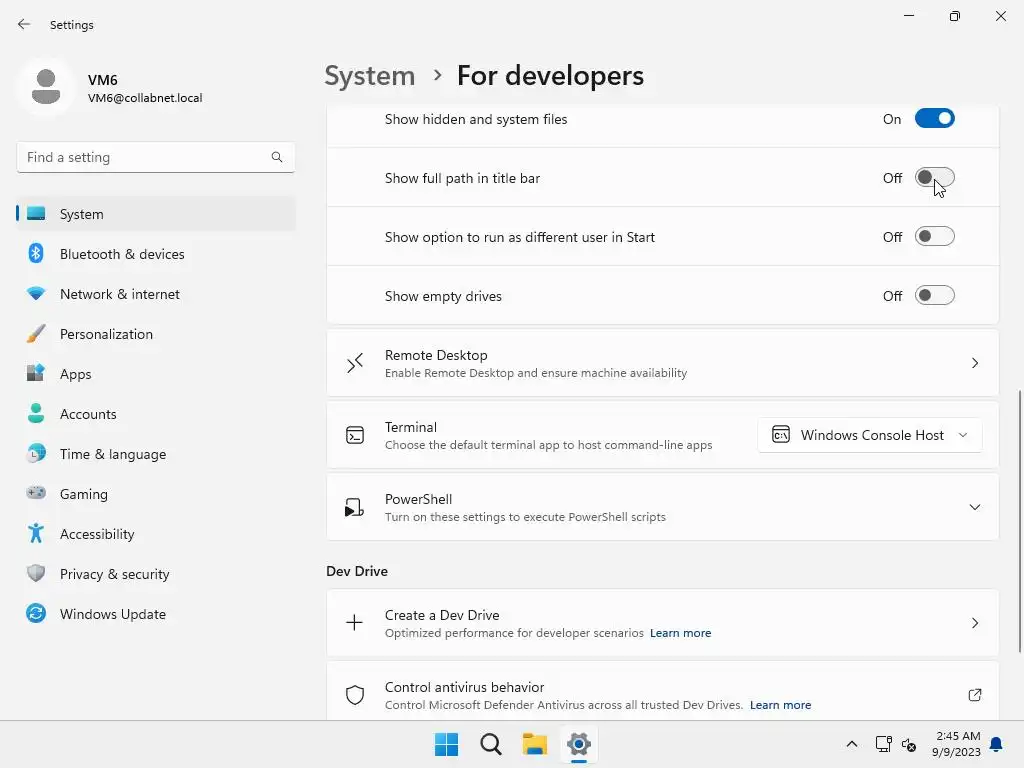Click the Gaming controller icon
The image size is (1024, 768).
click(x=36, y=494)
